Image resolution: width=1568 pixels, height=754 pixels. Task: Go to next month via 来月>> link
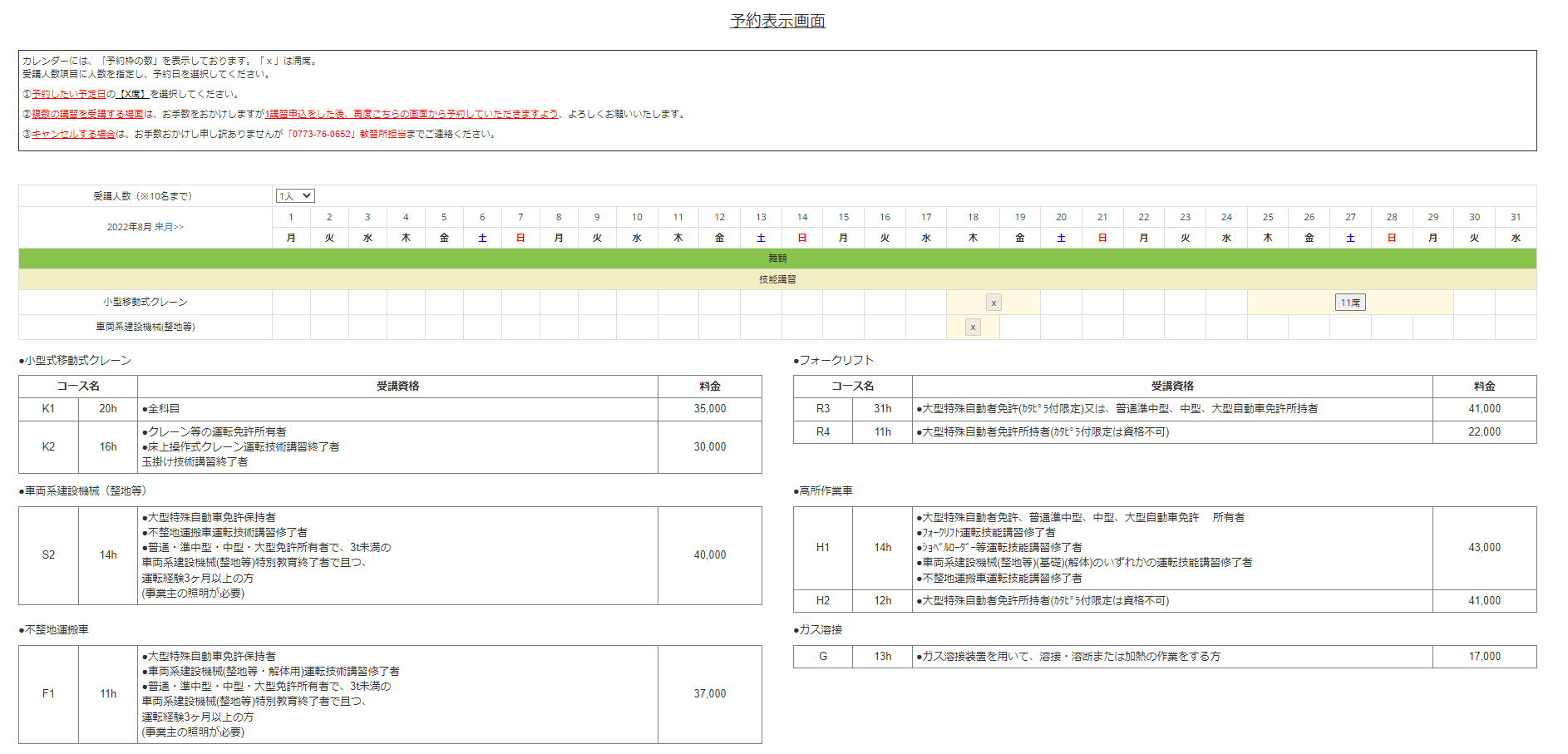[x=169, y=227]
